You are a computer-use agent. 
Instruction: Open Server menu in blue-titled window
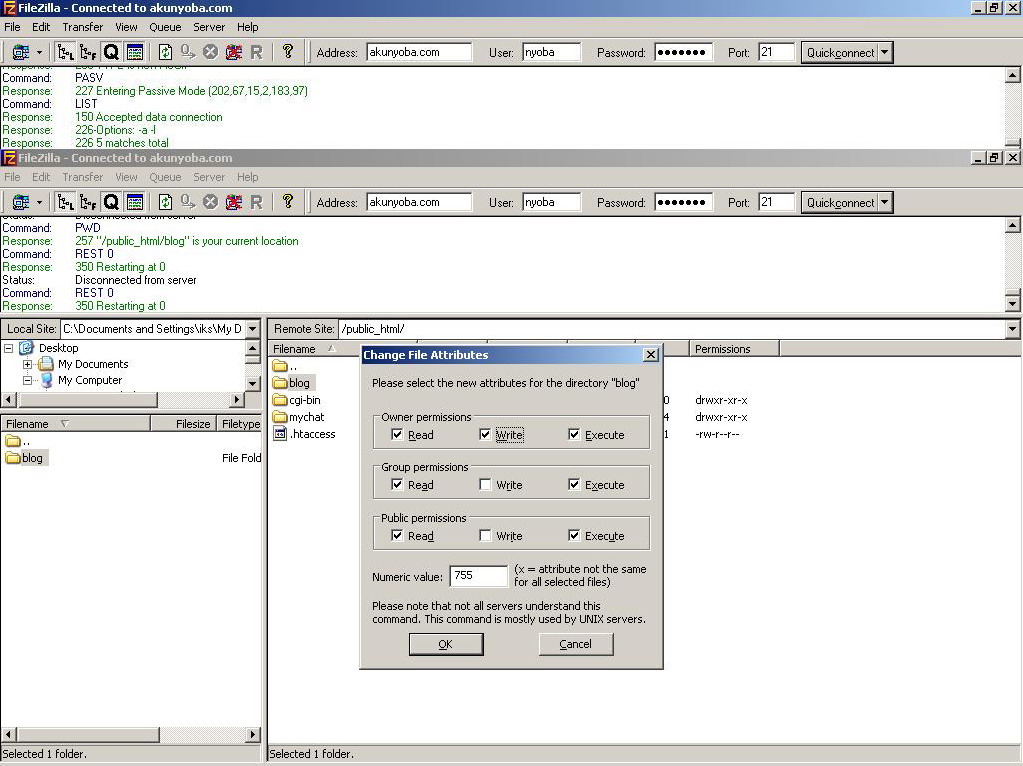[x=209, y=27]
